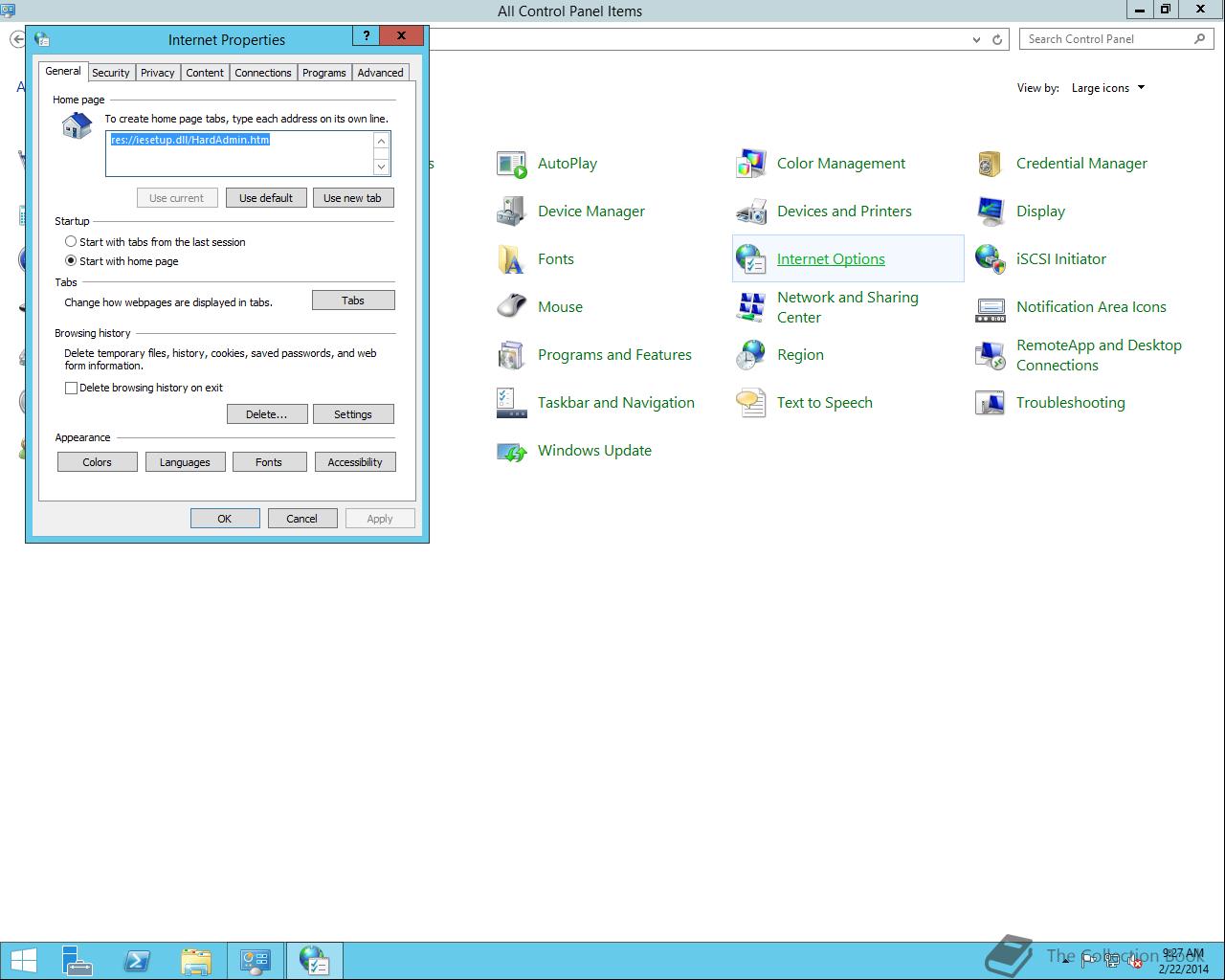The width and height of the screenshot is (1225, 980).
Task: Click the Use default button
Action: [266, 198]
